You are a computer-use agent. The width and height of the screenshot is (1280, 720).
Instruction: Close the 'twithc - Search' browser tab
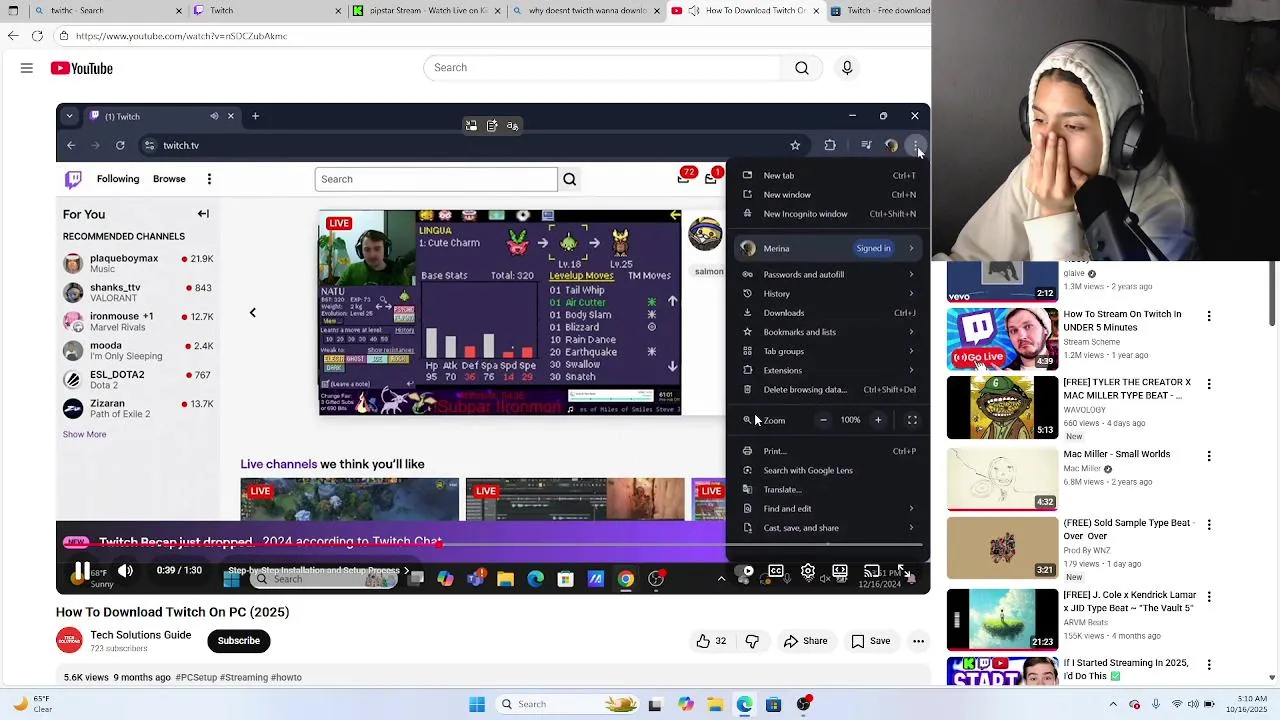coord(179,11)
